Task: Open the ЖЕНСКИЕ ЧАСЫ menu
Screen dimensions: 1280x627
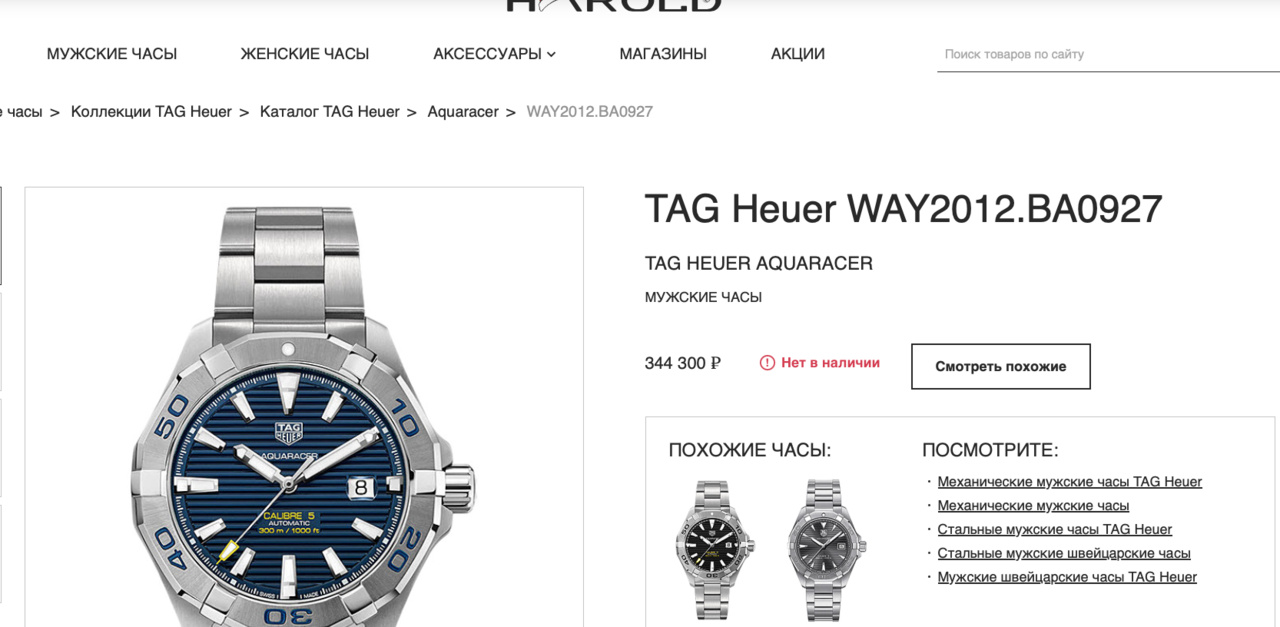Action: click(x=305, y=54)
